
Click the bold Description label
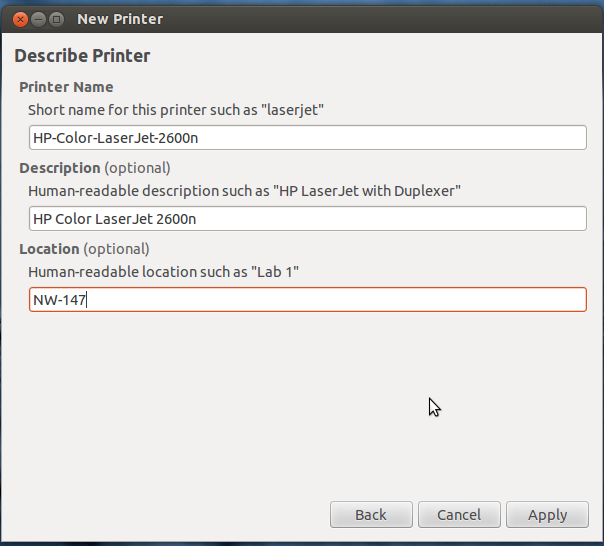point(60,168)
